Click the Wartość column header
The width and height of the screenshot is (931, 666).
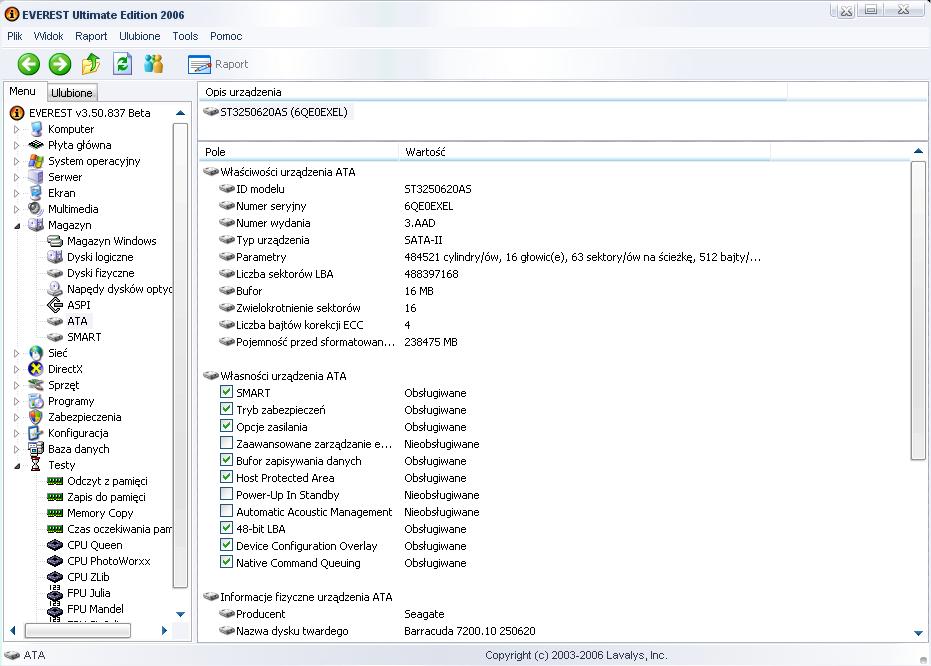(x=584, y=152)
